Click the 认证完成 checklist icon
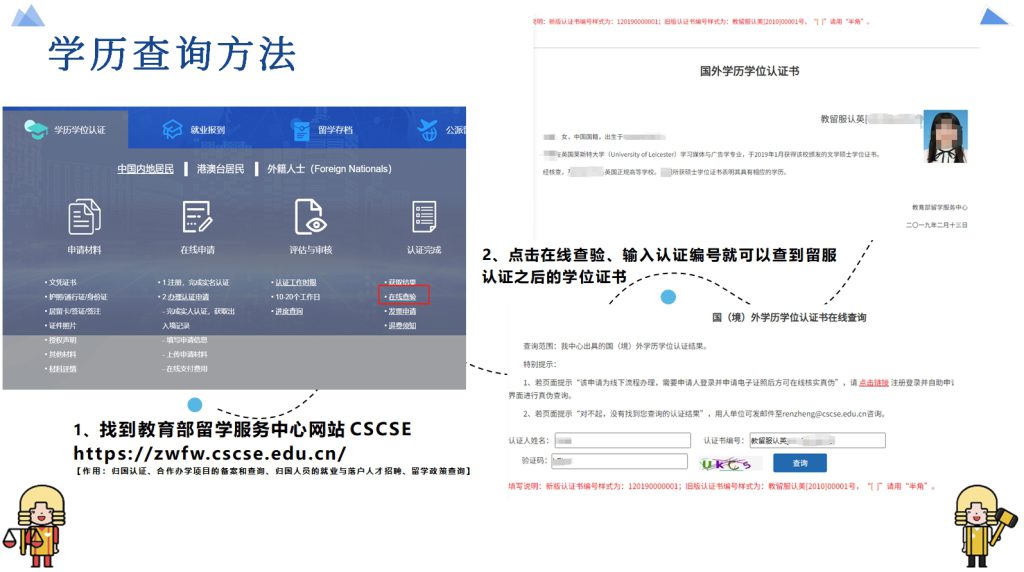Viewport: 1024px width, 572px height. 423,217
